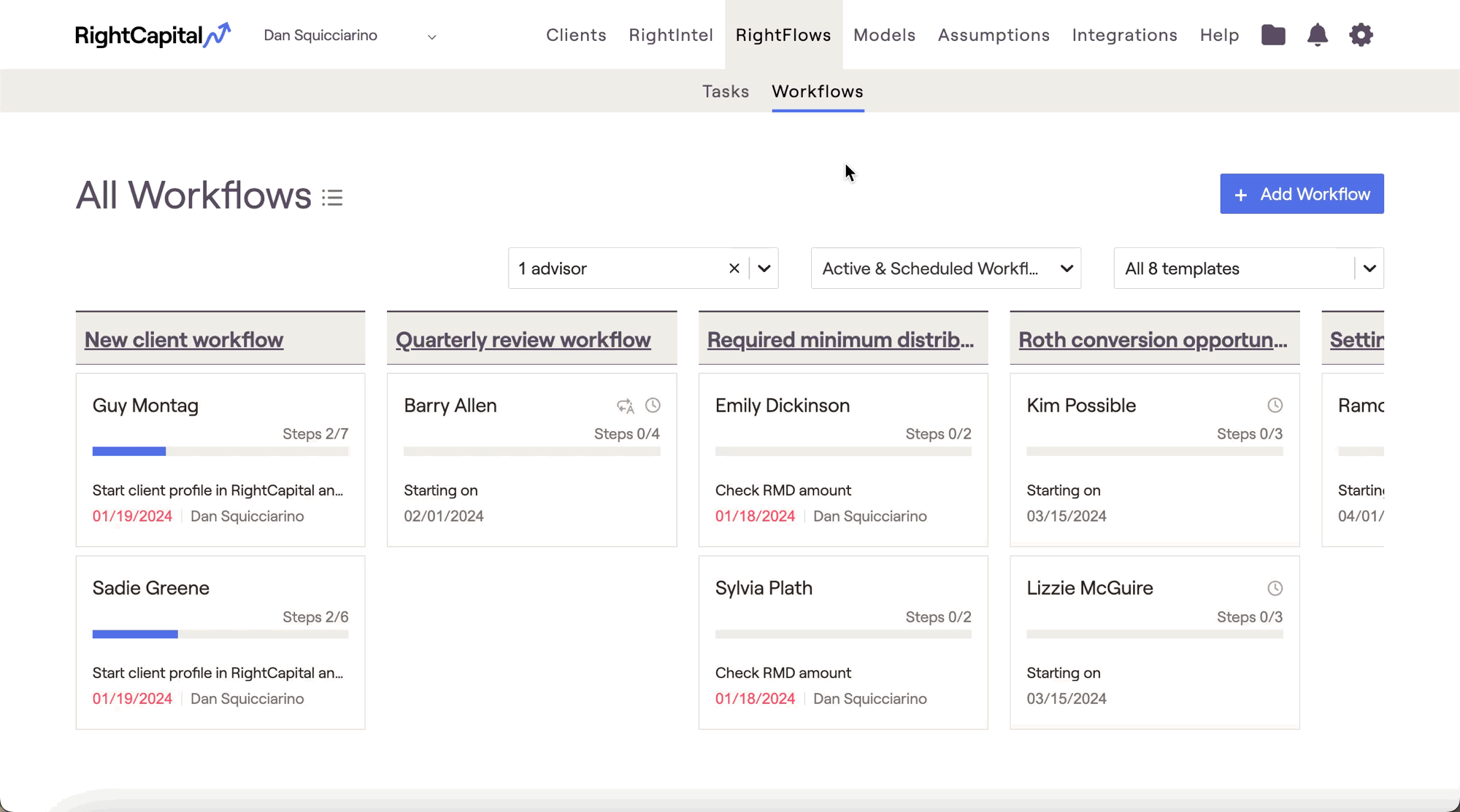Click the clock icon on Barry Allen card
Viewport: 1460px width, 812px height.
(x=653, y=406)
